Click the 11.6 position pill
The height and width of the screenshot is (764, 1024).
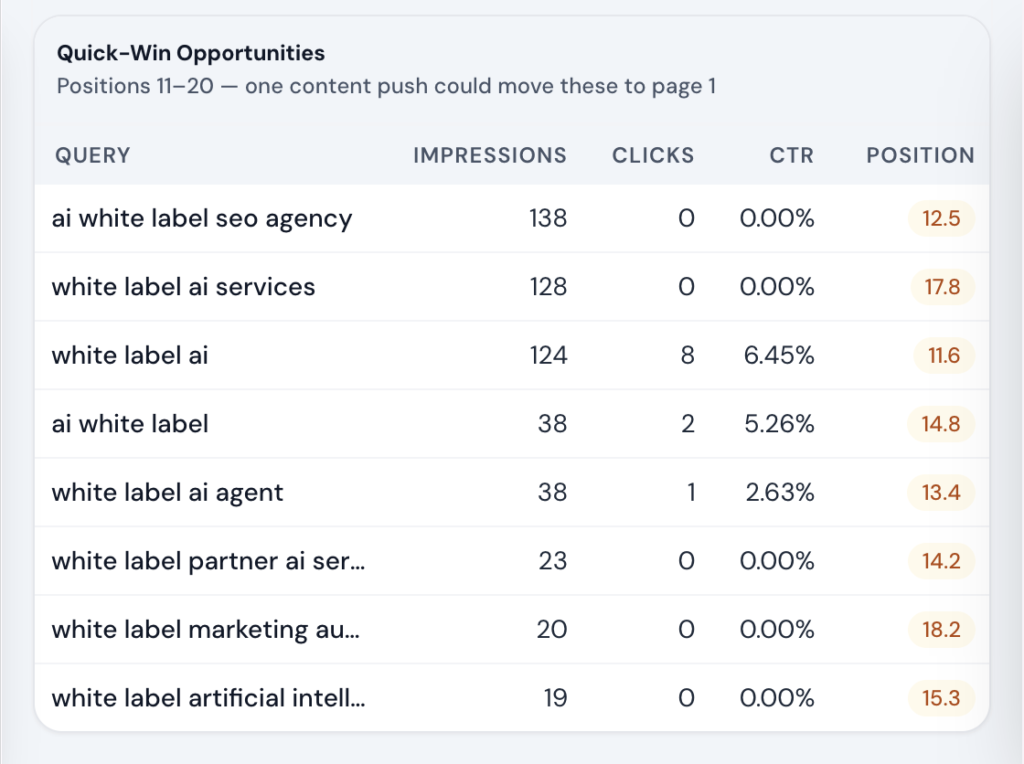click(941, 355)
